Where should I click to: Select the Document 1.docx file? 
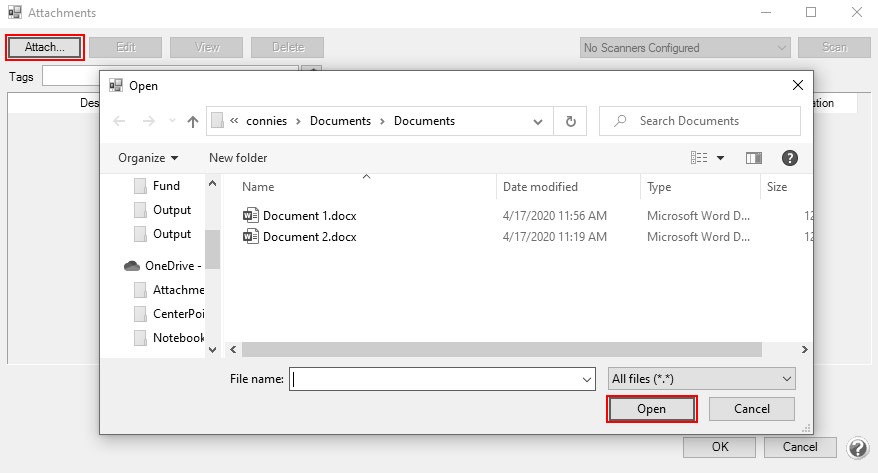(x=309, y=215)
